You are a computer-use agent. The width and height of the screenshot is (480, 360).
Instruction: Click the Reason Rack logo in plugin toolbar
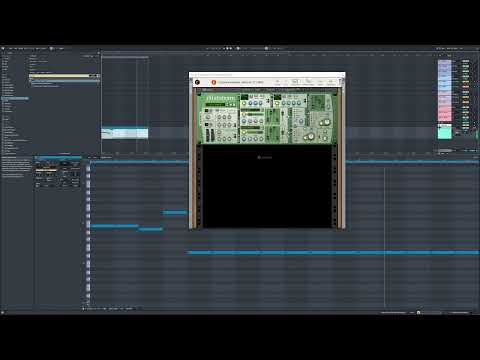(197, 82)
